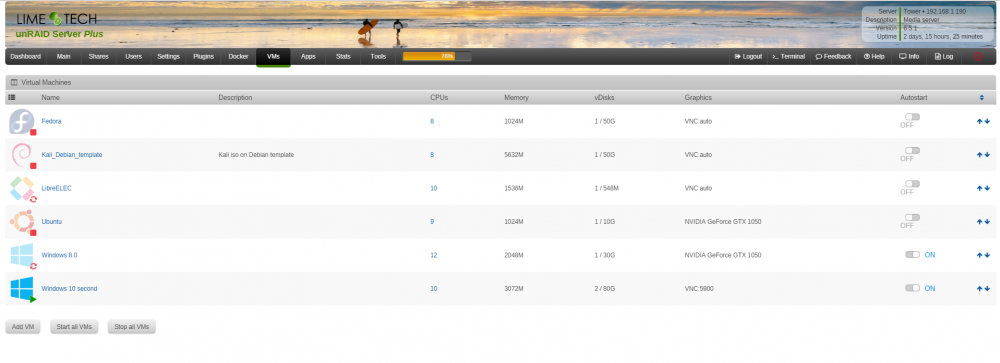Image resolution: width=1000 pixels, height=363 pixels.
Task: Go to the Main tab
Action: click(63, 56)
